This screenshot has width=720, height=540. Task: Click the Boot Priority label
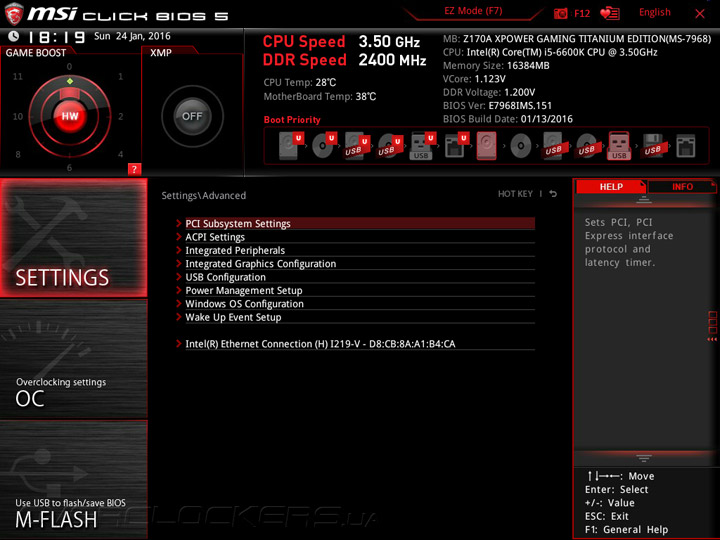pos(292,120)
